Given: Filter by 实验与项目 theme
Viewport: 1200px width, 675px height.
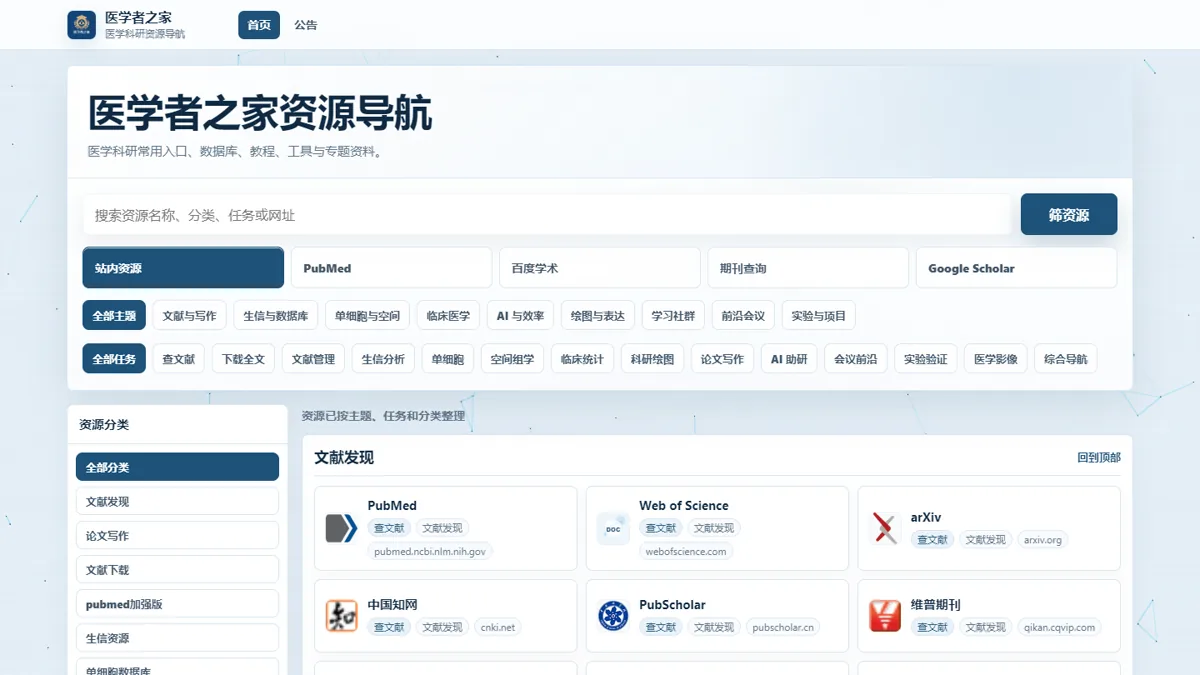Looking at the screenshot, I should click(819, 316).
